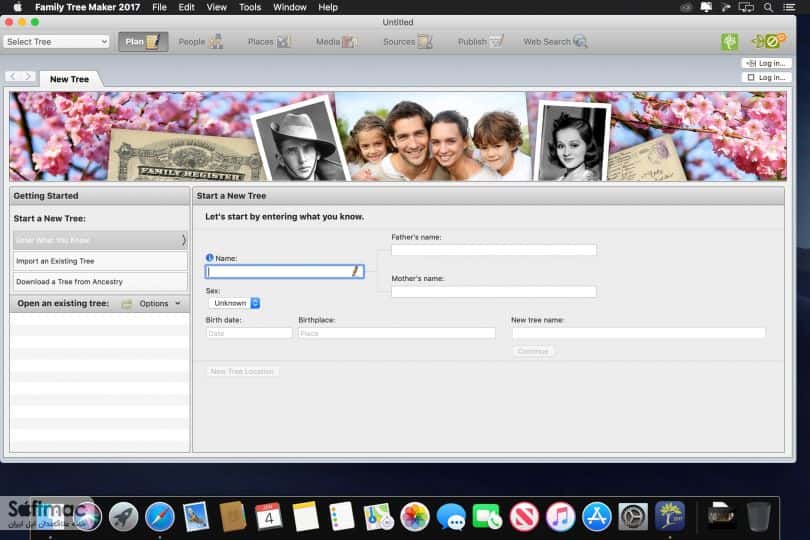
Task: Click the Father's name field
Action: pos(494,250)
